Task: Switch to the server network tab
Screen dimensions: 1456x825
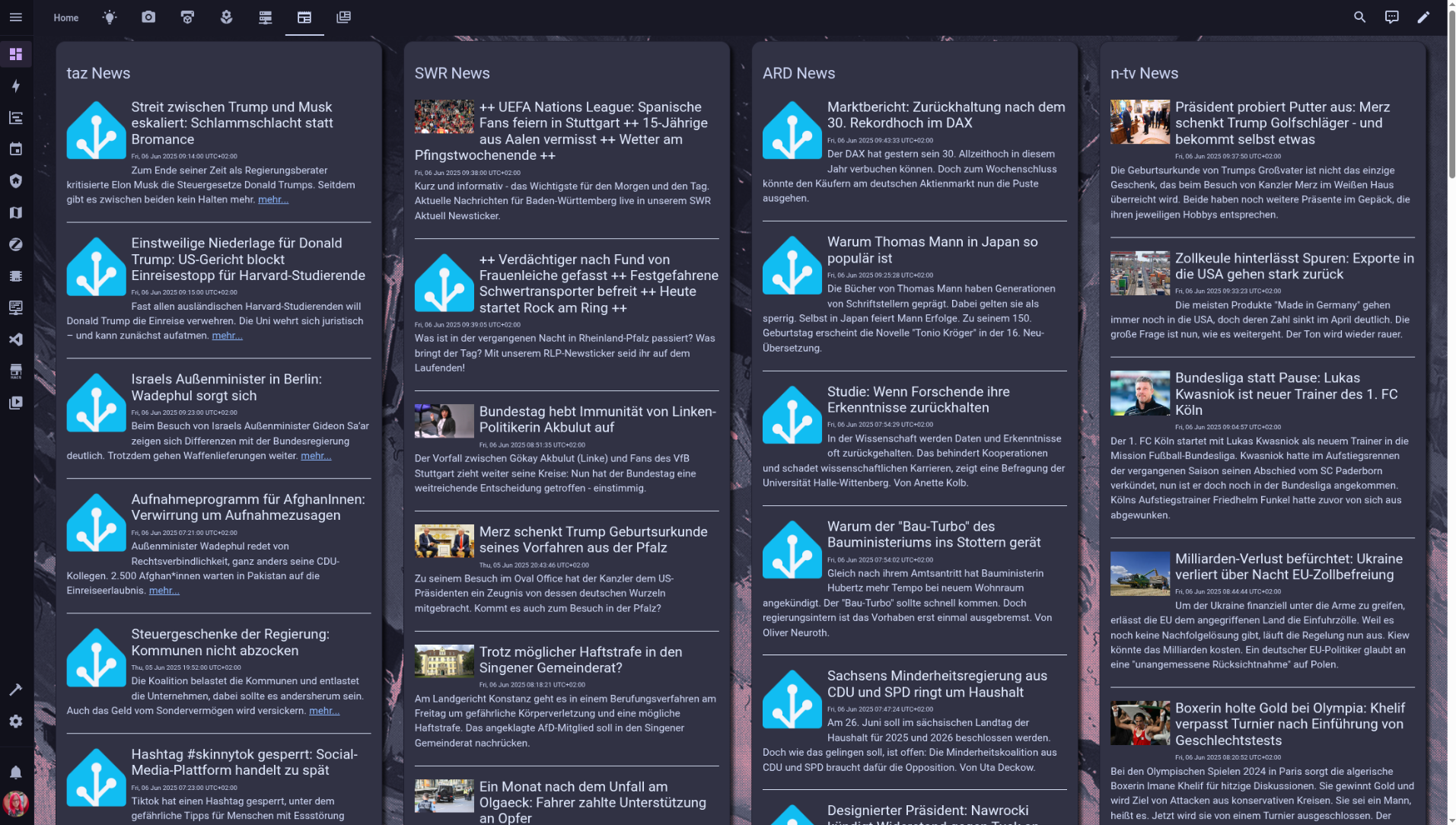Action: (265, 18)
